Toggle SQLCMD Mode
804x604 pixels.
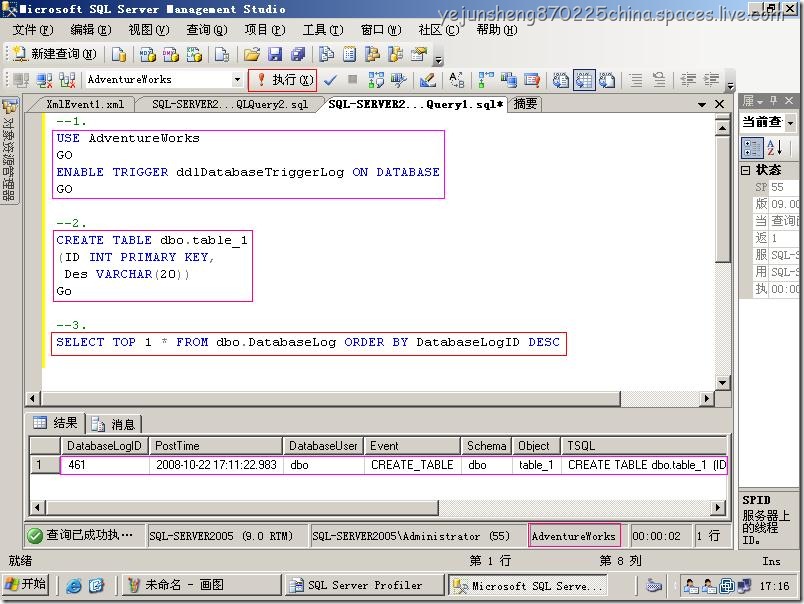(532, 80)
